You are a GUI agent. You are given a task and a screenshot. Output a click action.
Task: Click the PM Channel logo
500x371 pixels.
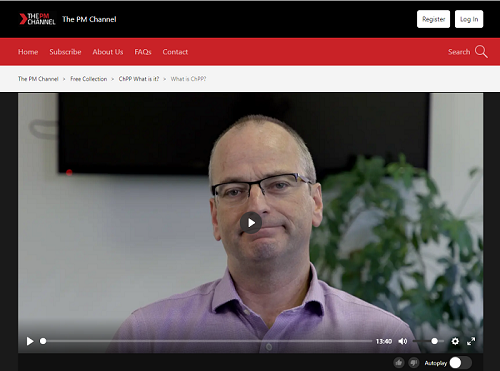[37, 19]
